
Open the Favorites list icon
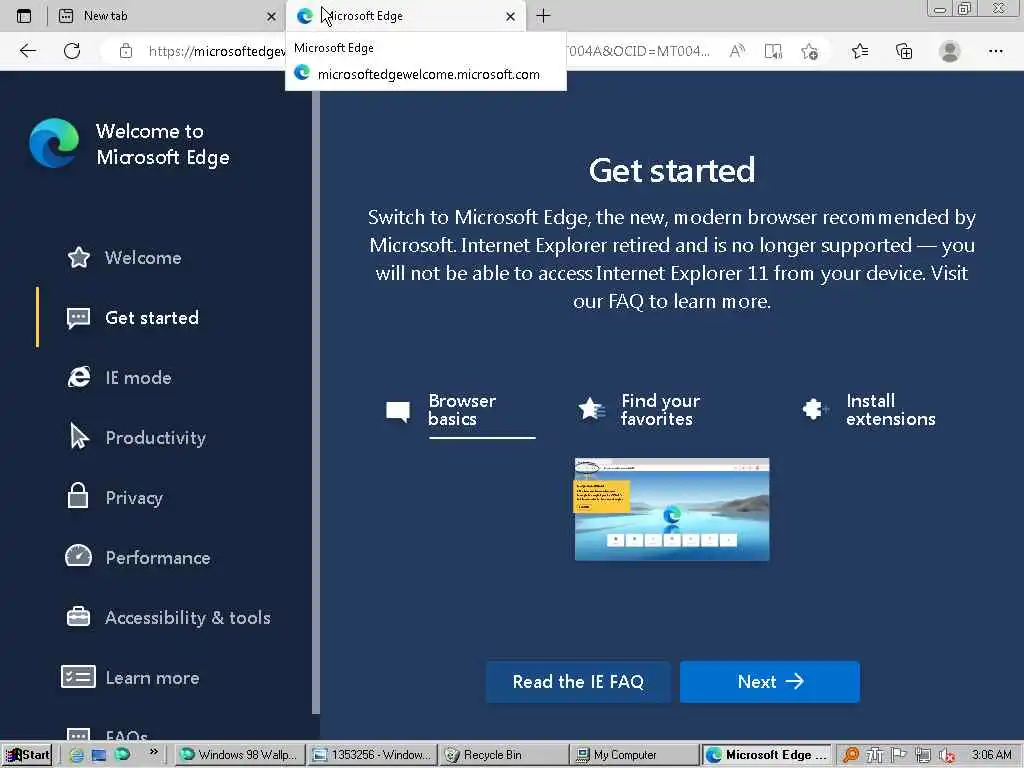860,51
